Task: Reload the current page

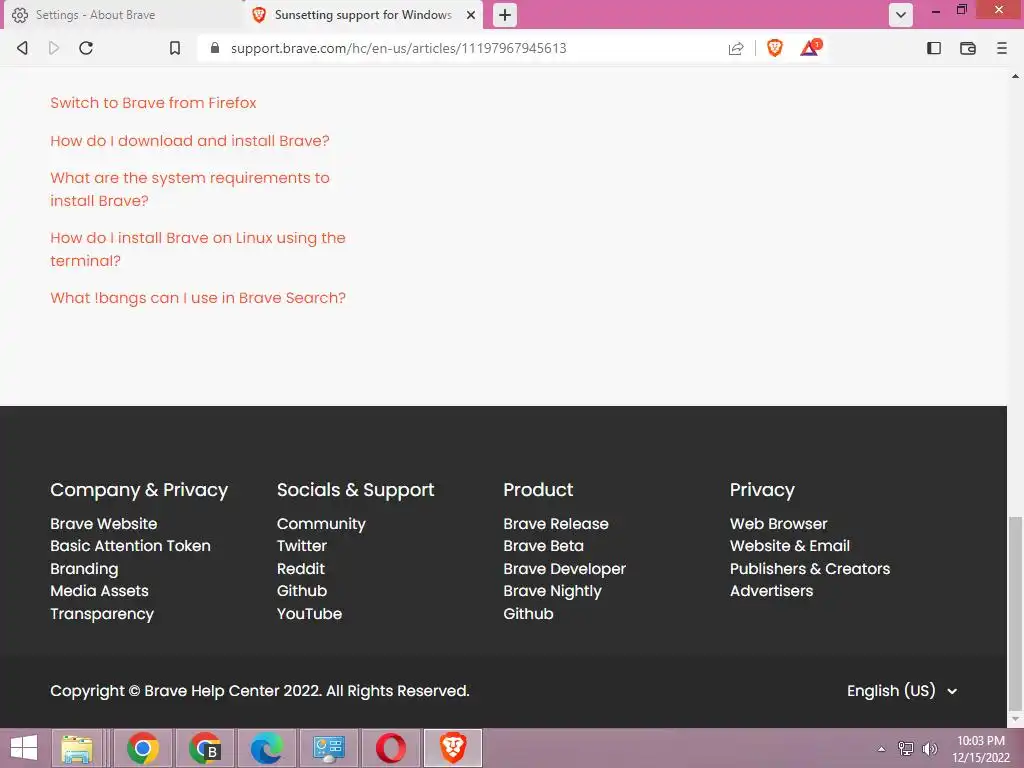Action: click(86, 48)
